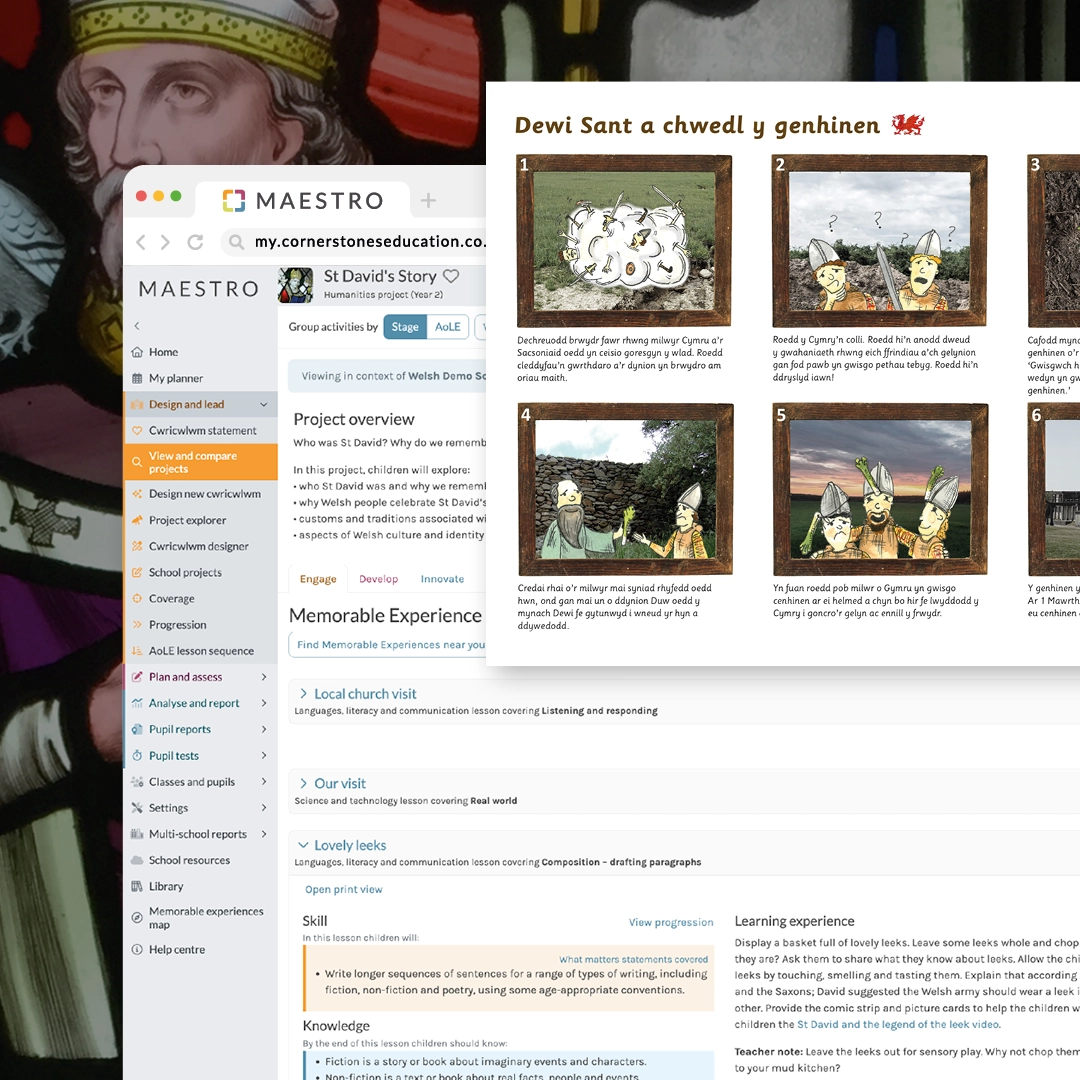
Task: Click the Classes and pupils icon
Action: click(137, 782)
